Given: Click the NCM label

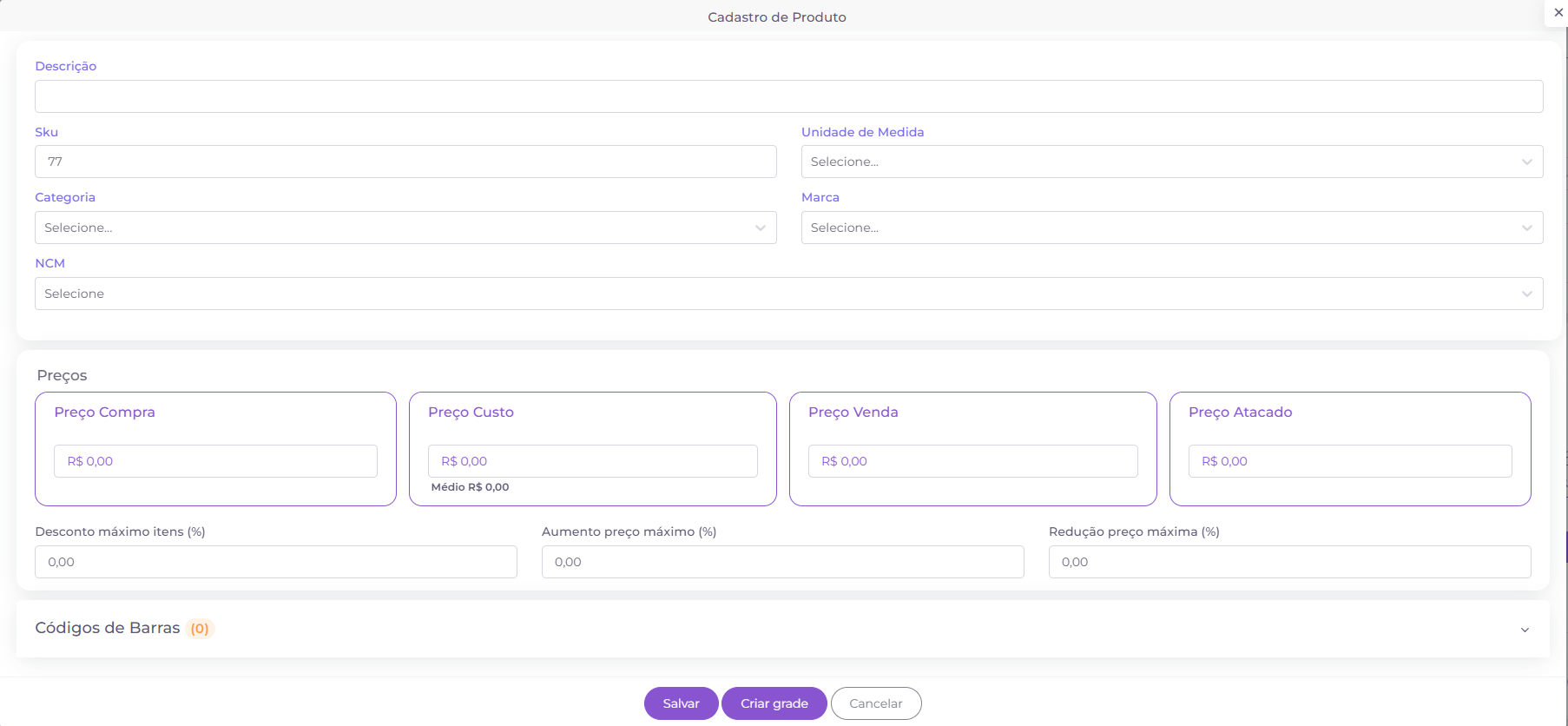Looking at the screenshot, I should tap(49, 263).
